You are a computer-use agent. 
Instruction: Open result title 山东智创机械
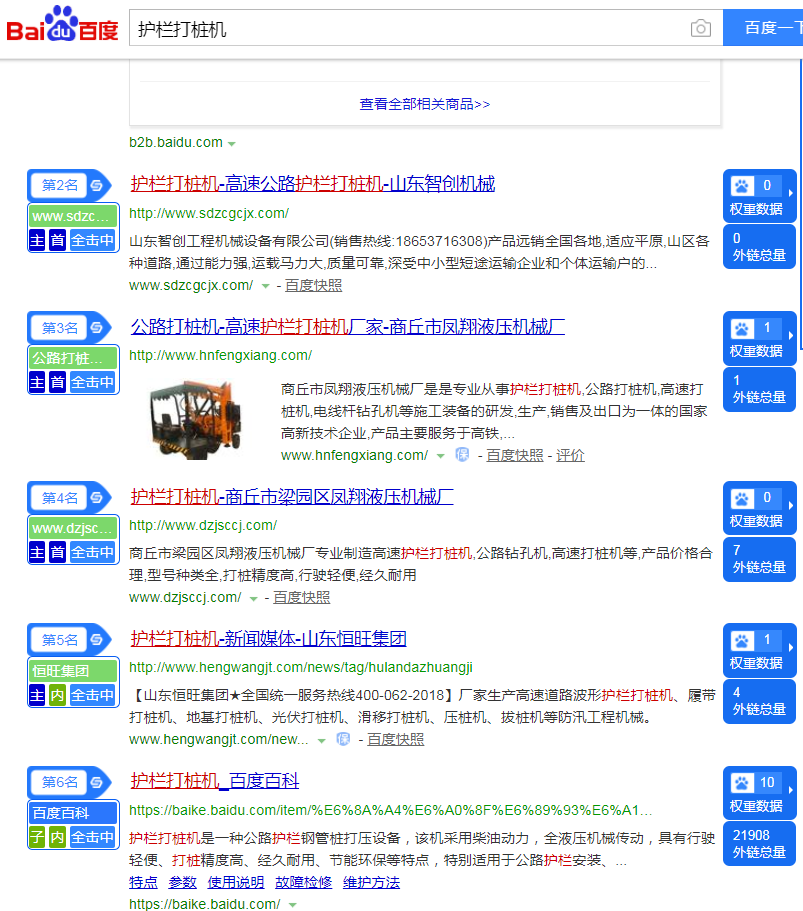(313, 184)
